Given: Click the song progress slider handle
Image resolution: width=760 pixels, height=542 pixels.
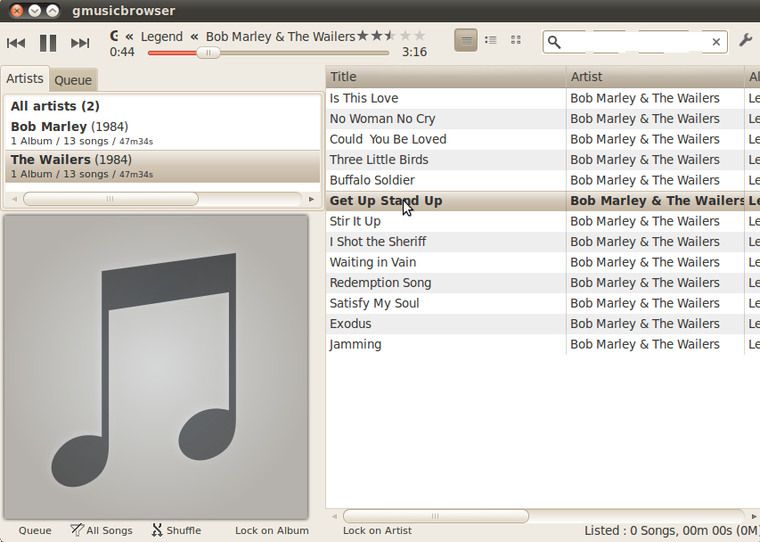Looking at the screenshot, I should click(x=208, y=52).
